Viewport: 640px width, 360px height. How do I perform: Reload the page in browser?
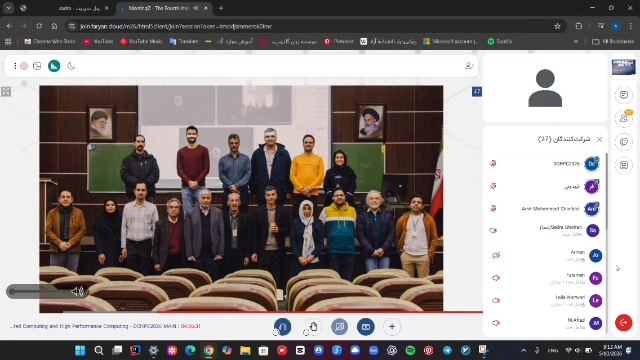click(39, 26)
